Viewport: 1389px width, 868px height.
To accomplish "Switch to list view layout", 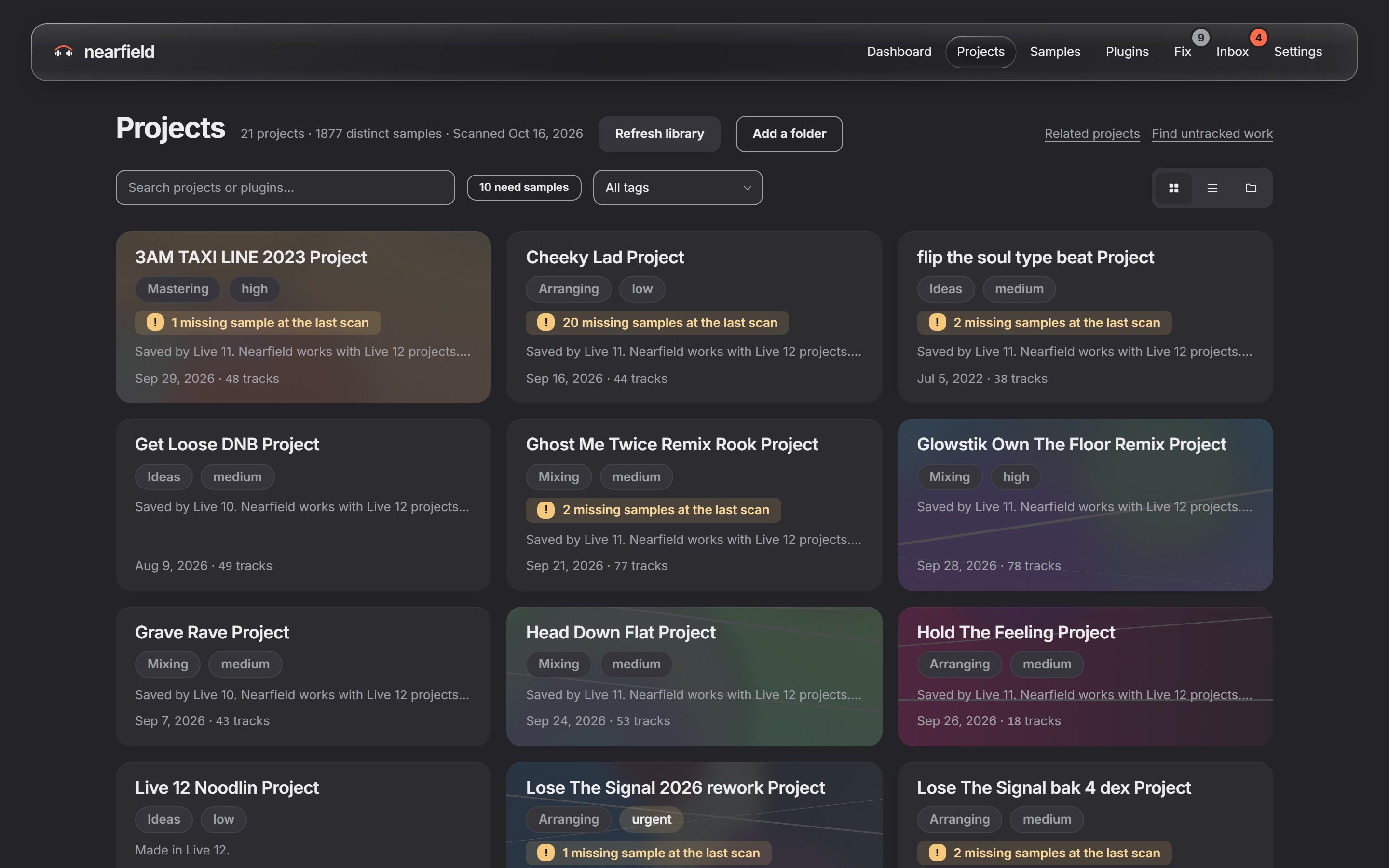I will (x=1212, y=188).
